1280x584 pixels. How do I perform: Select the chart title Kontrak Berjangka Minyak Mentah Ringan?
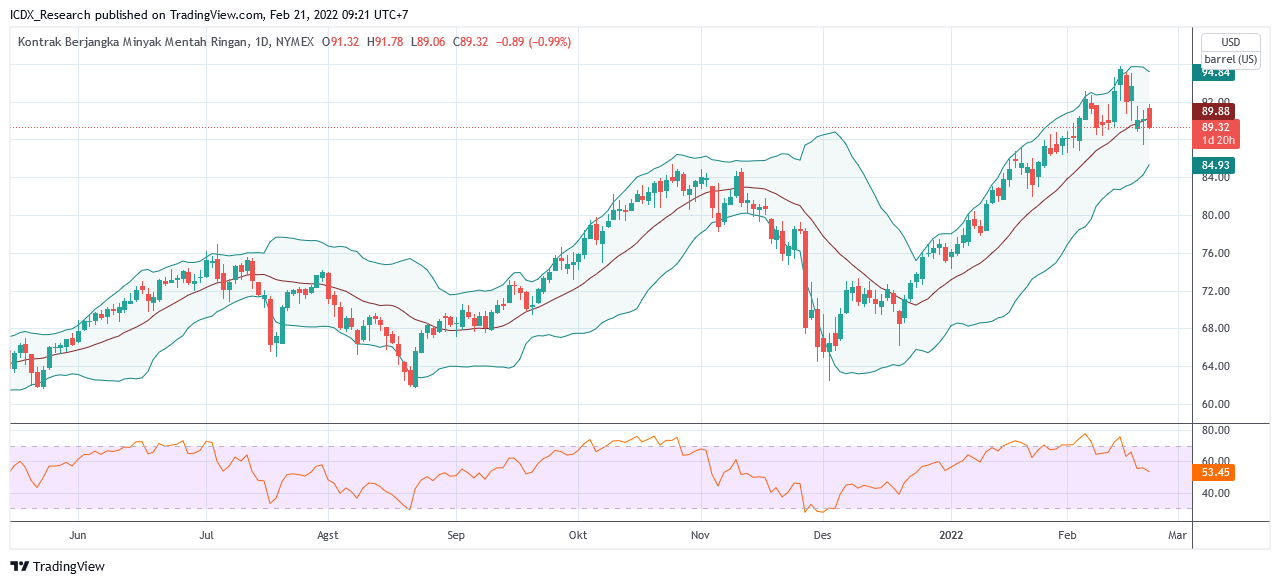[x=133, y=42]
